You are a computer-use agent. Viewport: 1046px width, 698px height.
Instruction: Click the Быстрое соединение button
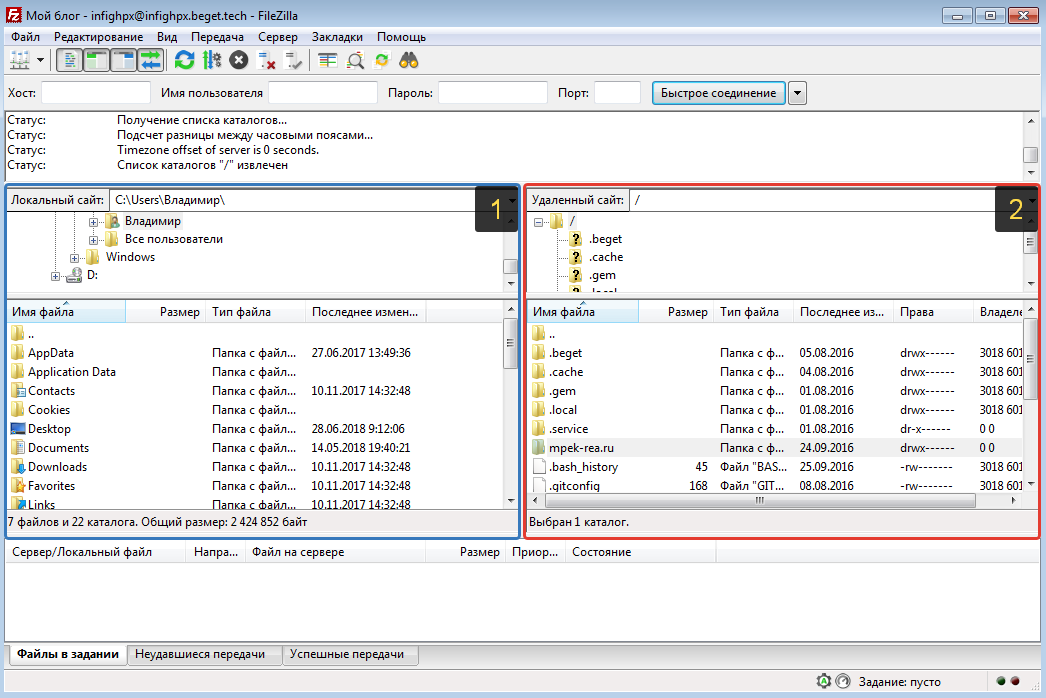718,93
